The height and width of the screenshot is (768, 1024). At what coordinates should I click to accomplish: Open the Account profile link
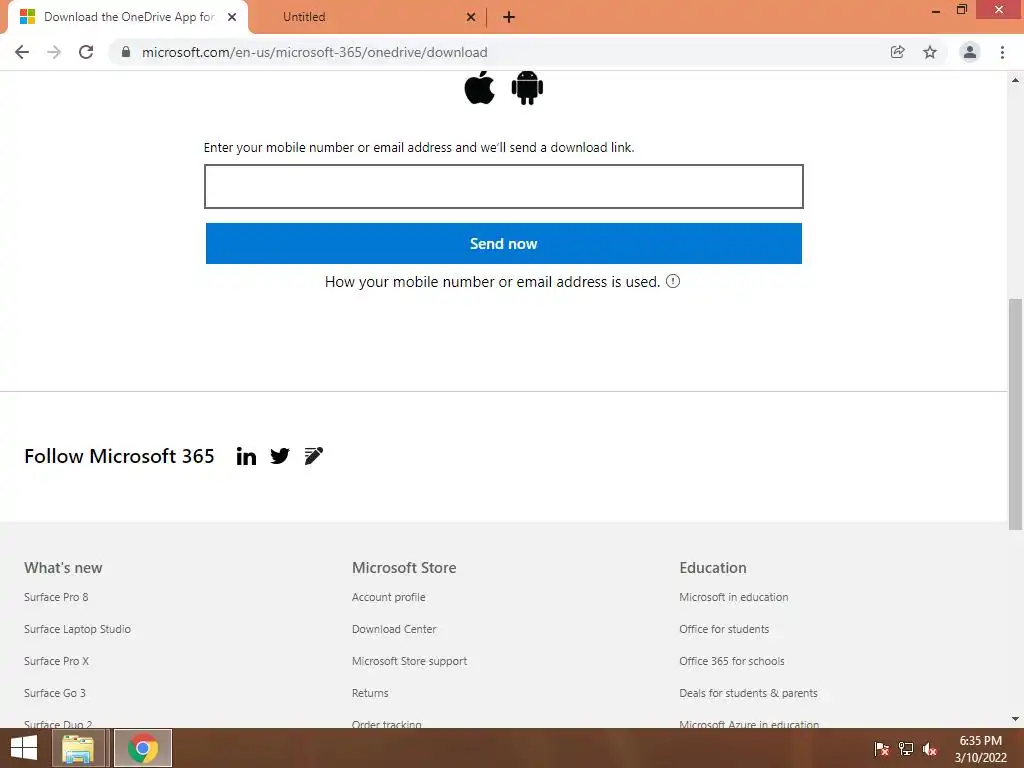389,597
